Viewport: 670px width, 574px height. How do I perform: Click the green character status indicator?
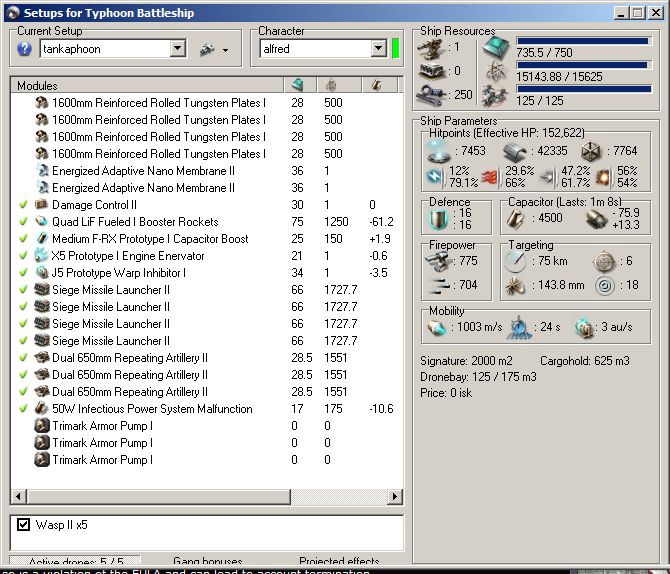pos(396,48)
